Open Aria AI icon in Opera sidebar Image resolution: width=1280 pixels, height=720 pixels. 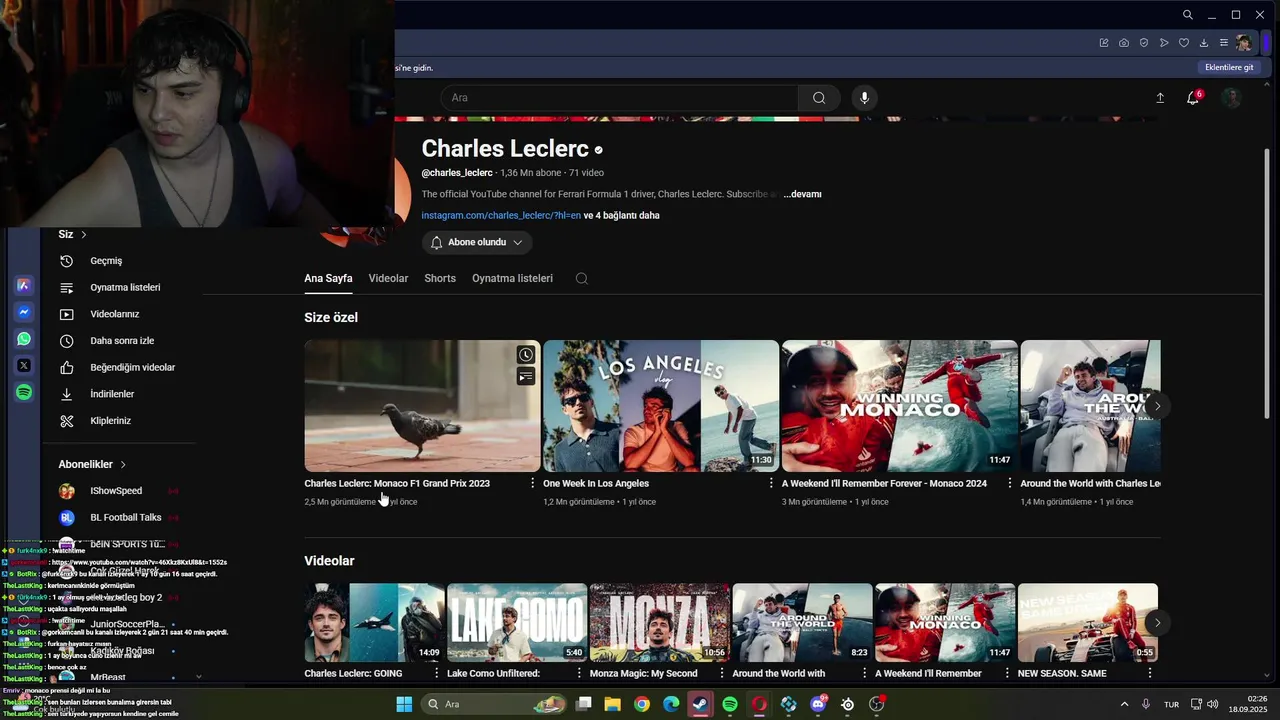(24, 285)
